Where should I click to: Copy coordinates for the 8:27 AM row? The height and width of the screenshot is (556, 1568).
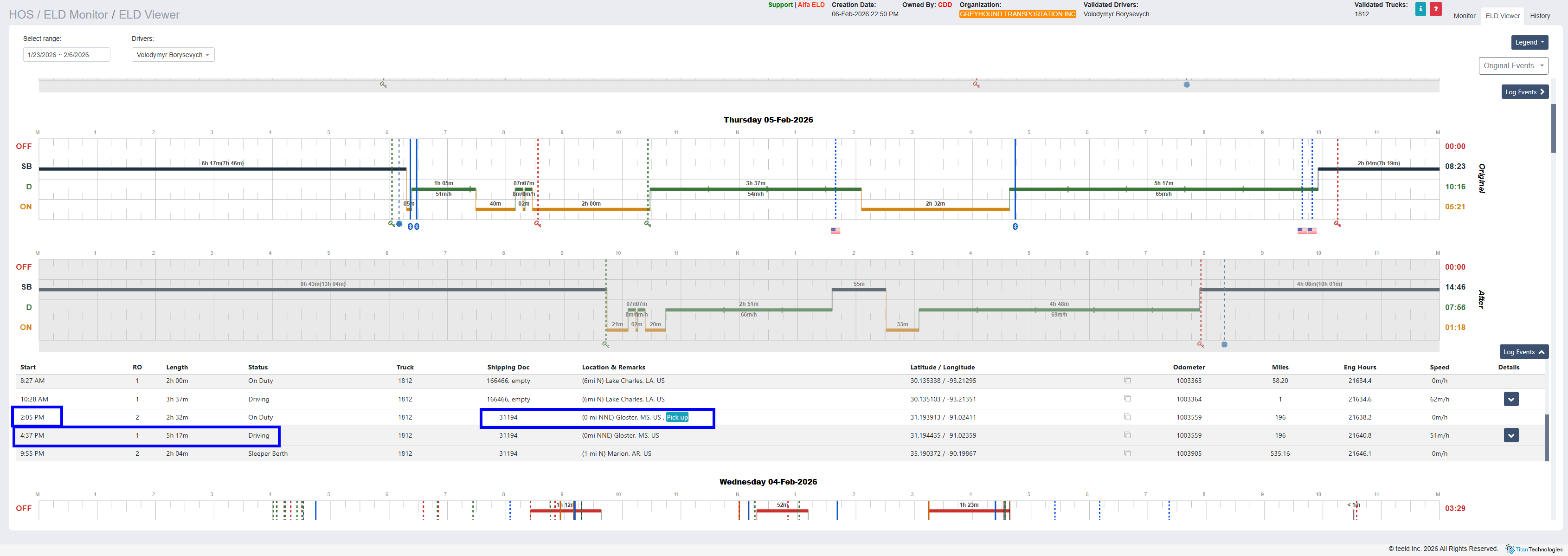1127,381
